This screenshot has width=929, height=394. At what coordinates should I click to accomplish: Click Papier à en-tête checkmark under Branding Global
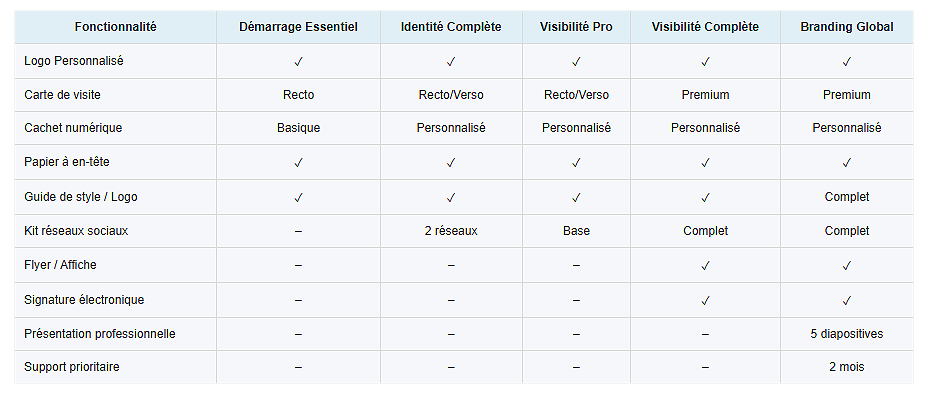point(847,162)
